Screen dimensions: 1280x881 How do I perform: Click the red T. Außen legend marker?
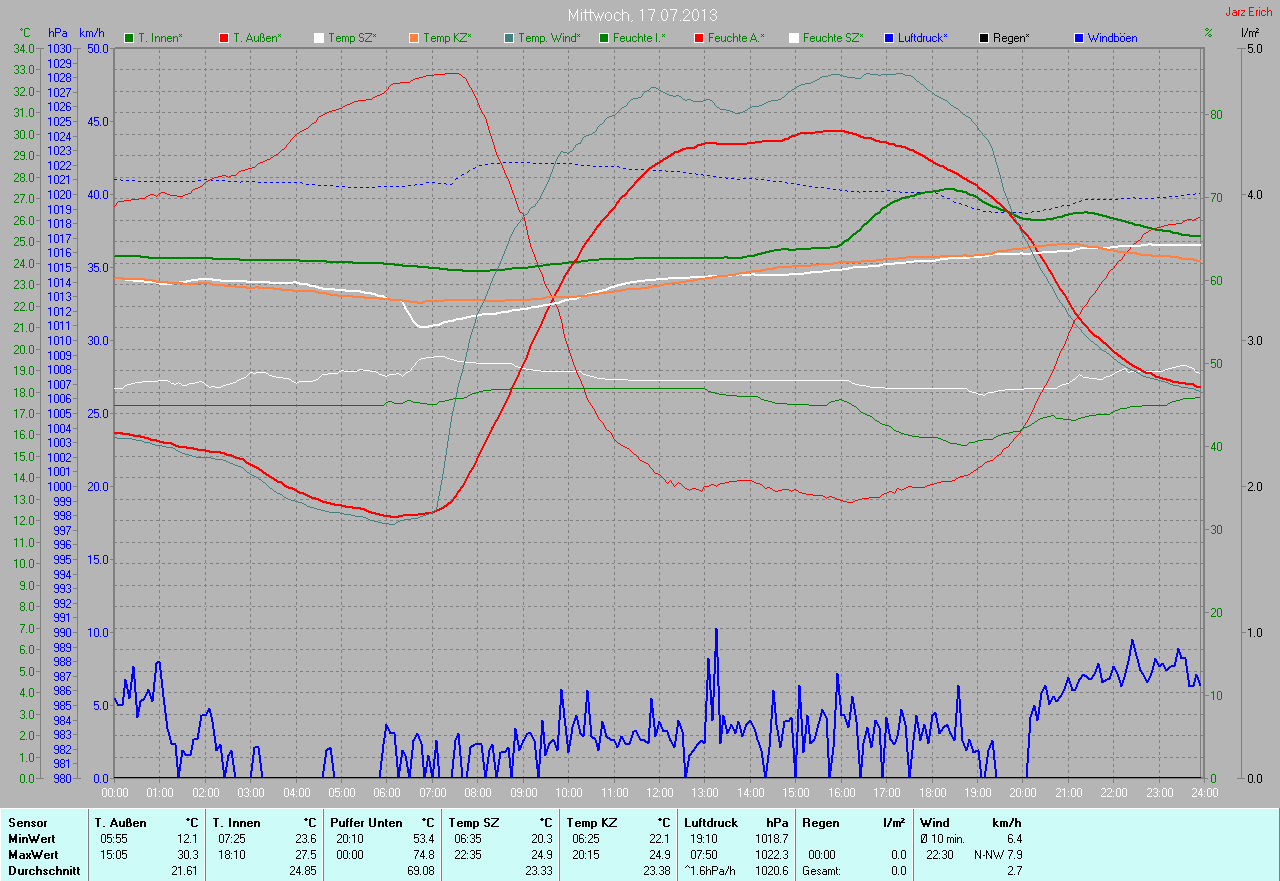point(224,38)
